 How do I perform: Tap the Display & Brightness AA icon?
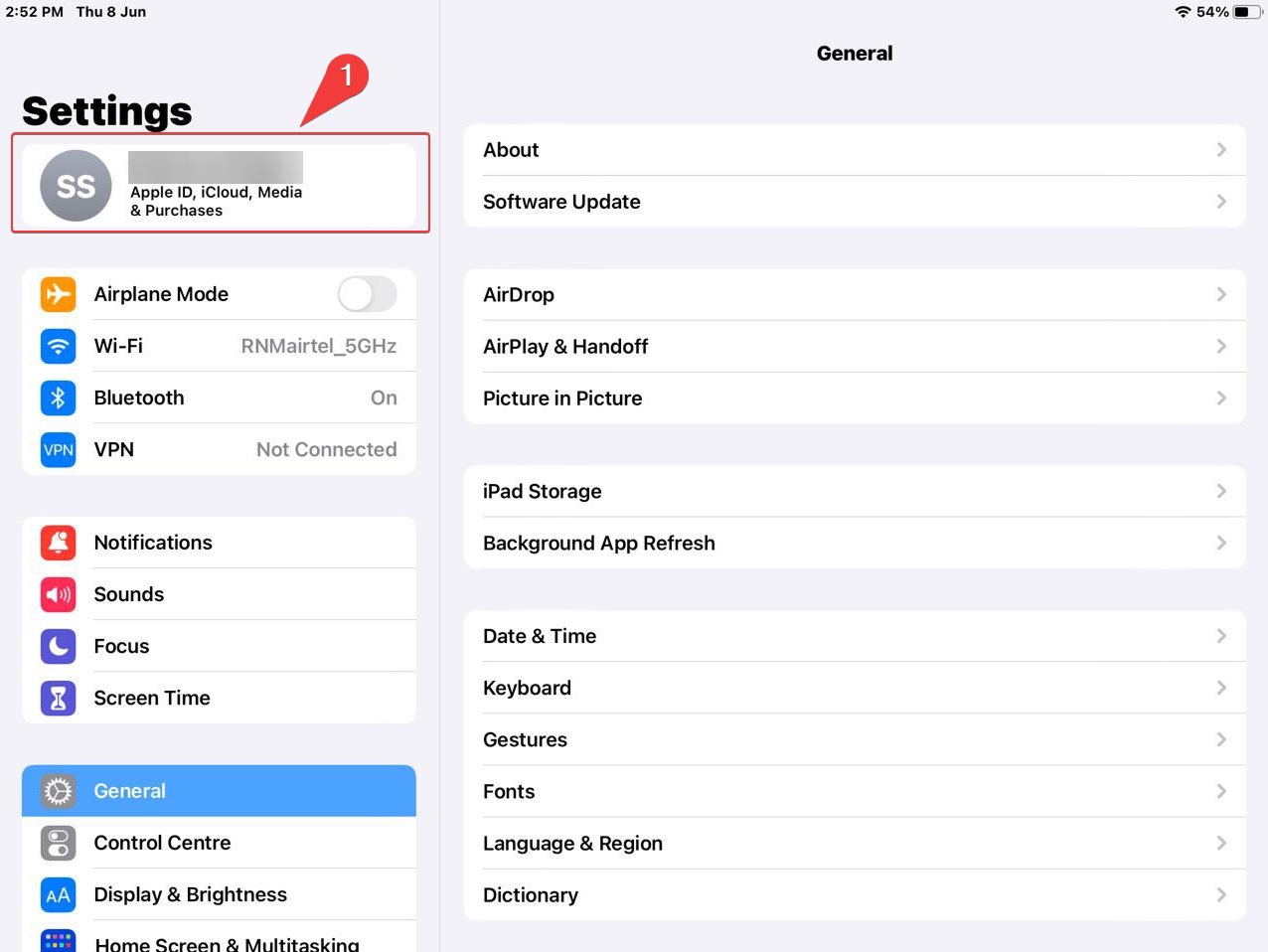[x=59, y=894]
